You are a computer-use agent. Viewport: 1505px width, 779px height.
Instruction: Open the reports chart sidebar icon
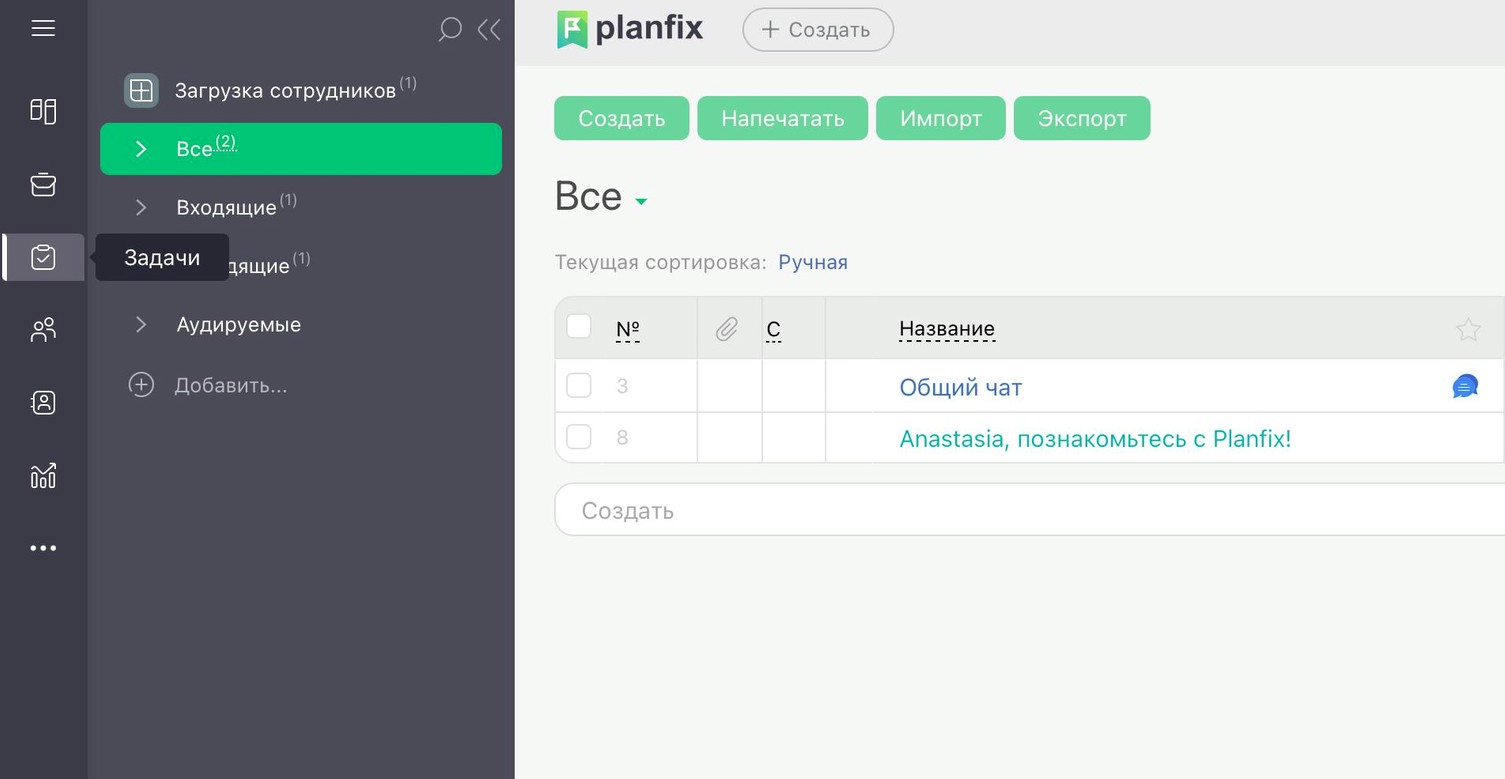[x=43, y=476]
